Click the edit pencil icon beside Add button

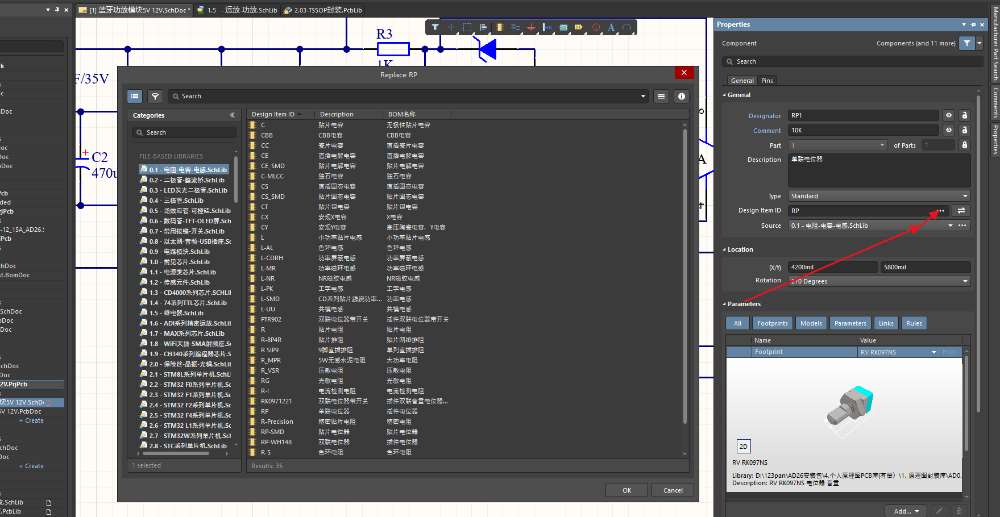tap(939, 511)
